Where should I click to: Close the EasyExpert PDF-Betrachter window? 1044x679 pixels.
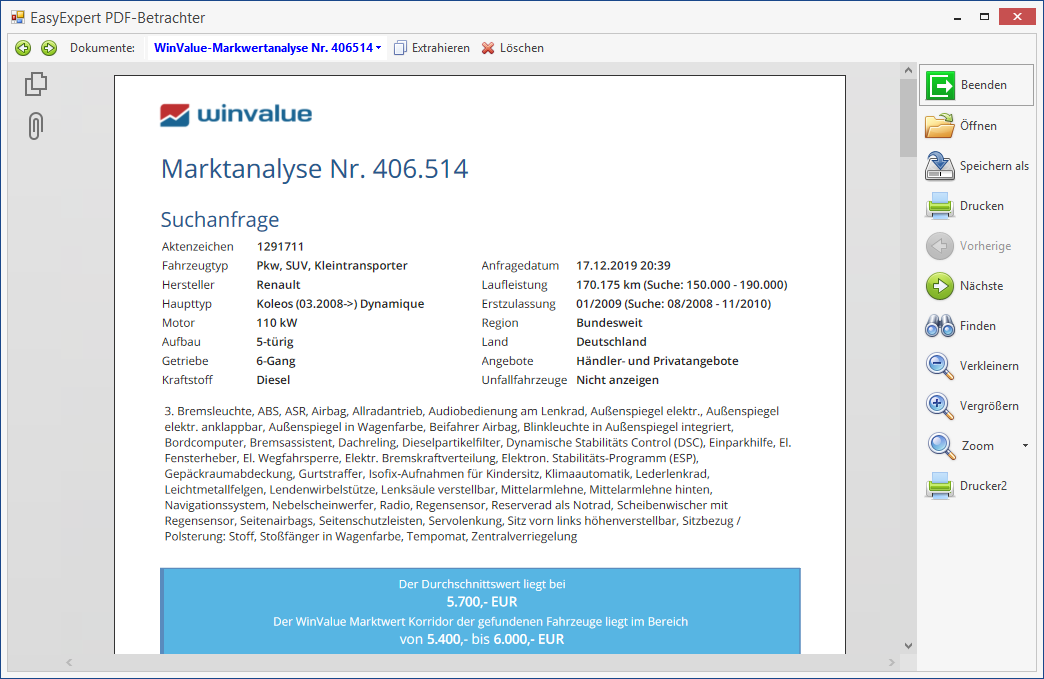(1017, 17)
